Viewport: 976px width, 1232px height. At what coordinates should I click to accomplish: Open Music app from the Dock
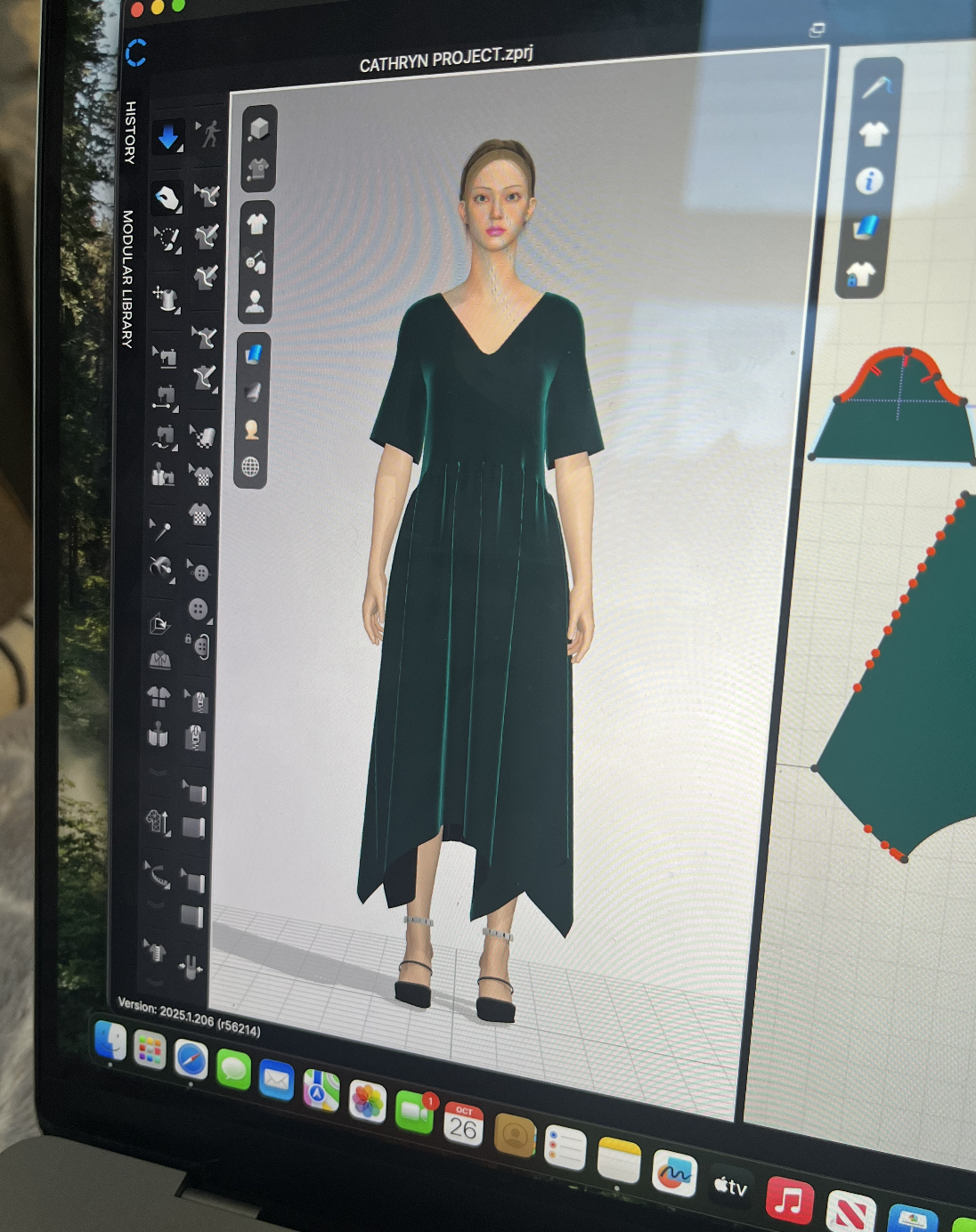click(x=788, y=1200)
